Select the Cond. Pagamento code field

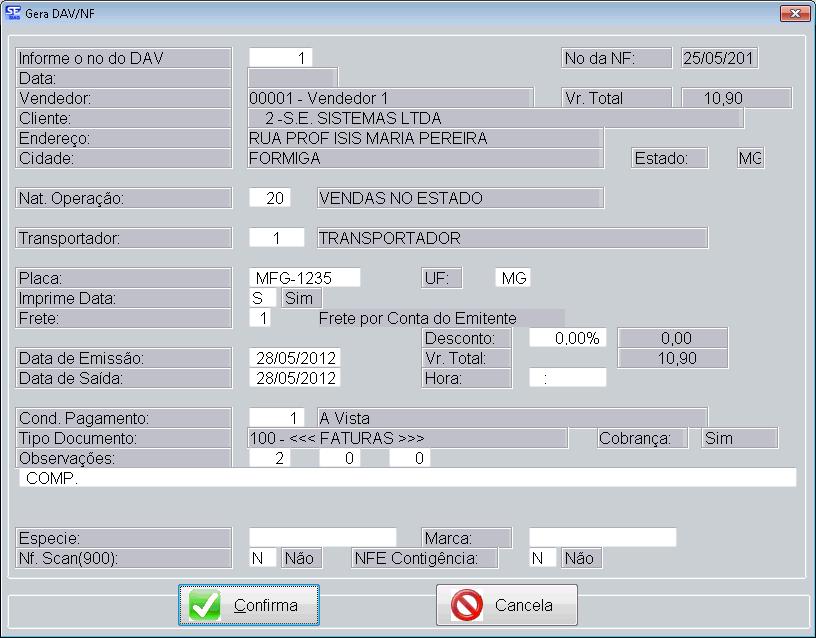point(276,418)
